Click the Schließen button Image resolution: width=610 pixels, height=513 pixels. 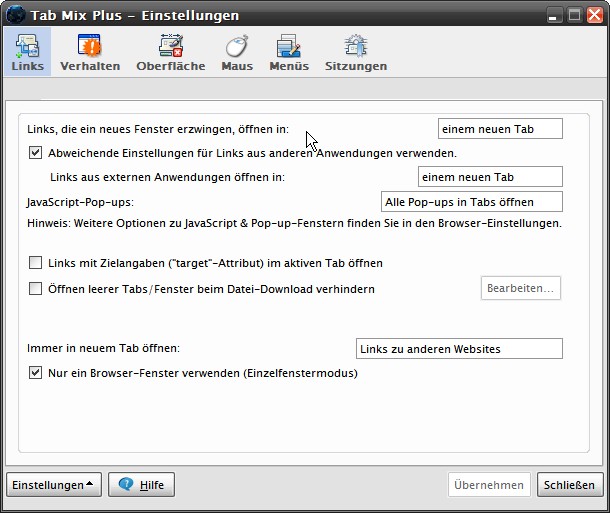pos(570,485)
